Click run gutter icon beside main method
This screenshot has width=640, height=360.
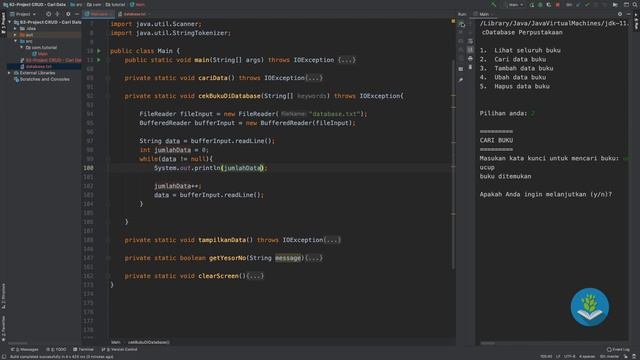pos(99,60)
